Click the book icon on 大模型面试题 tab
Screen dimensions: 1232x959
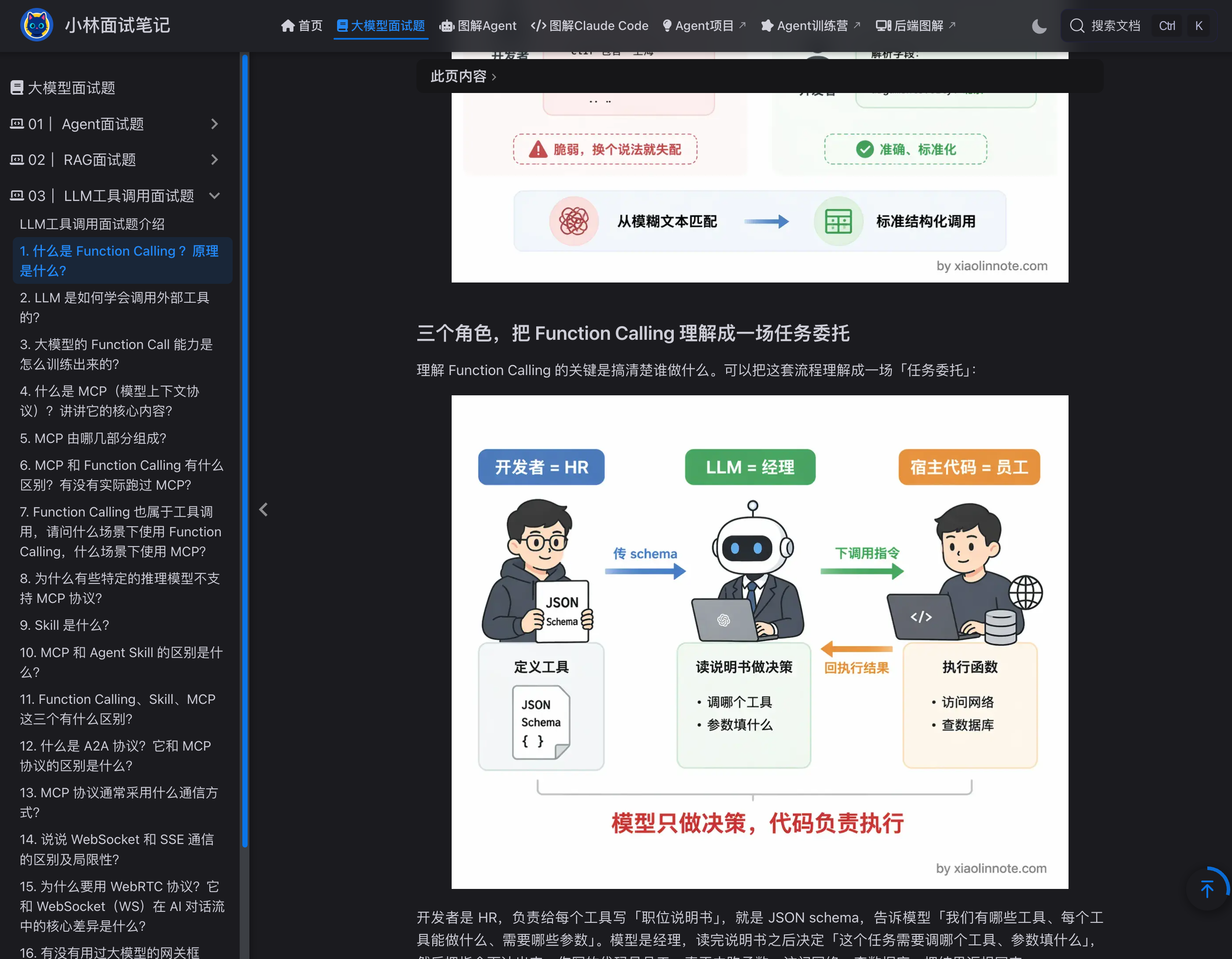(342, 26)
